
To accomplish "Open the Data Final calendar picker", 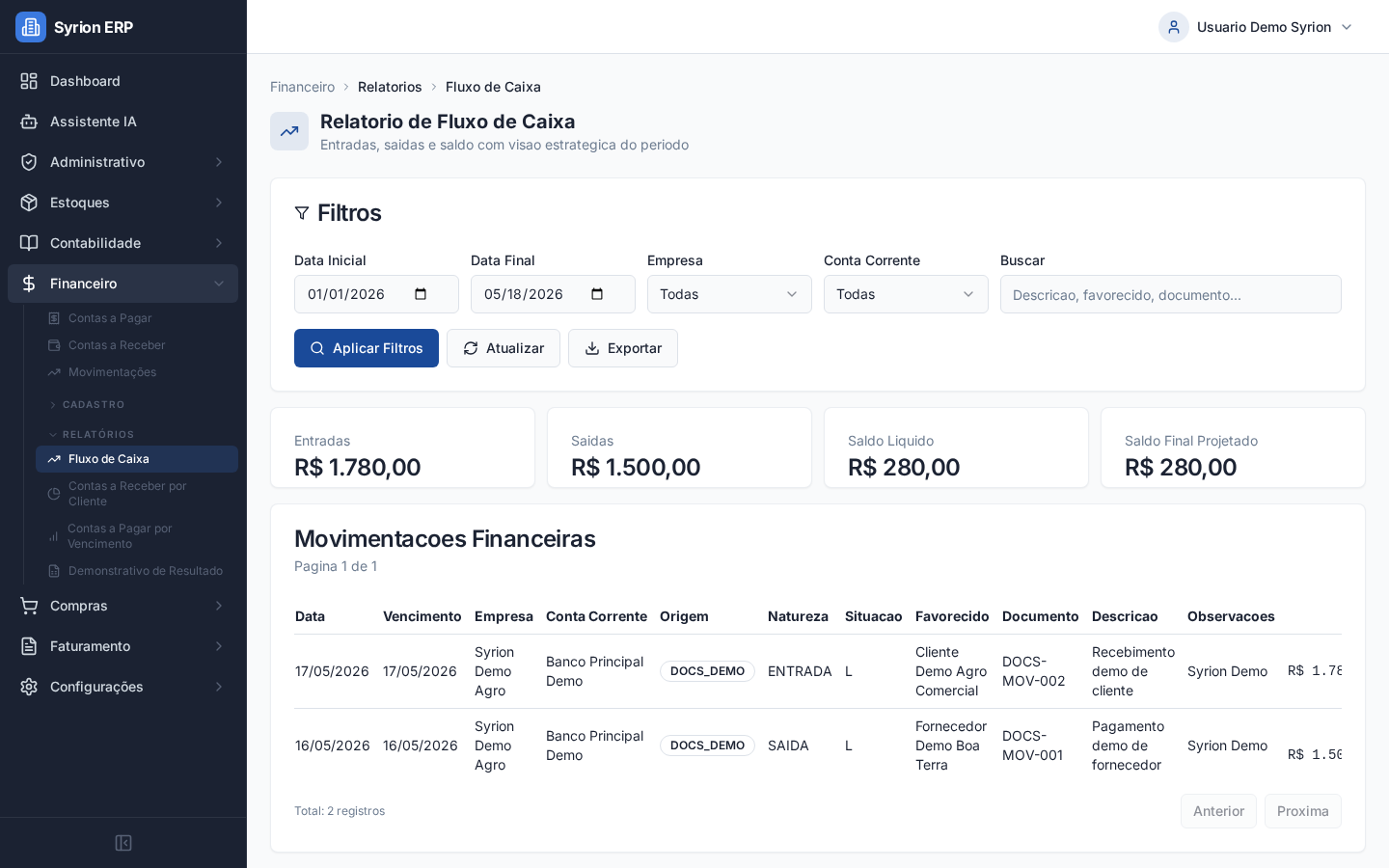I will coord(597,294).
